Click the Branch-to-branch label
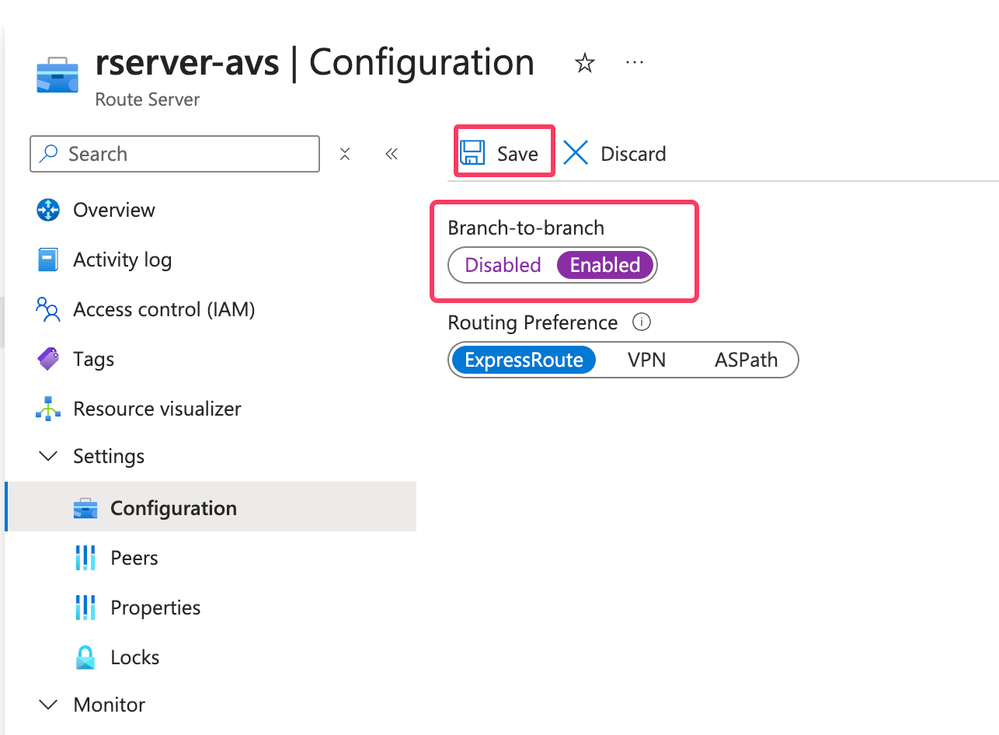The width and height of the screenshot is (999, 735). click(526, 228)
